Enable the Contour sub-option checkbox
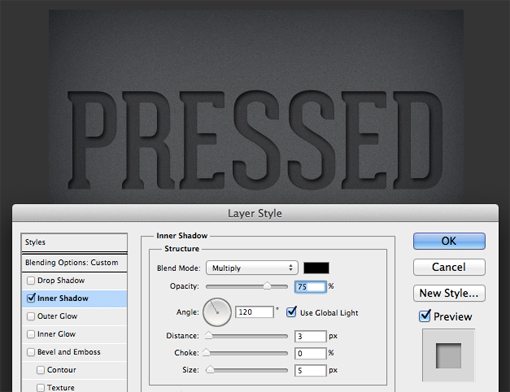 41,370
